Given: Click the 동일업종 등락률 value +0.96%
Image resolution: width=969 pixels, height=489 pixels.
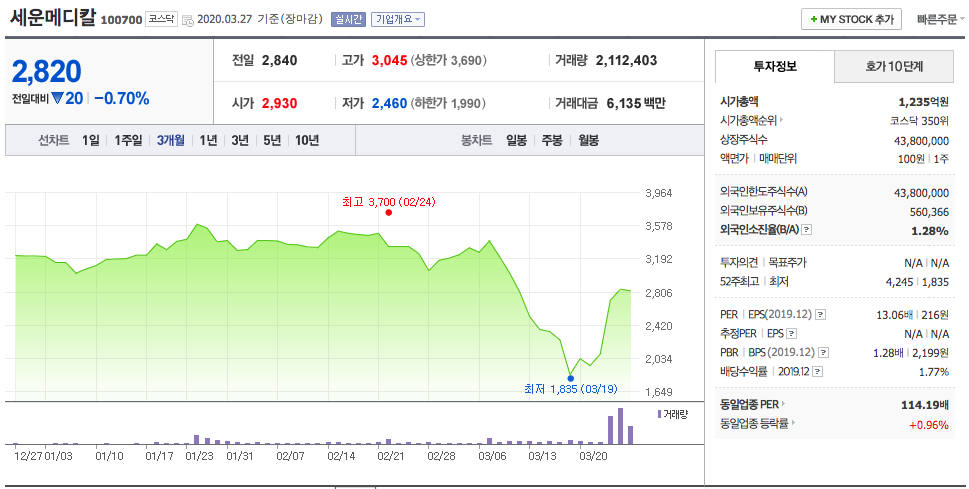Looking at the screenshot, I should click(x=928, y=425).
